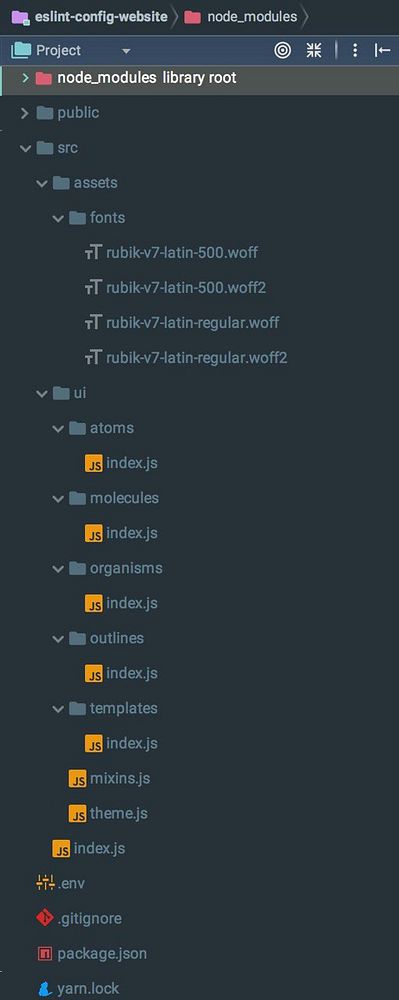399x1000 pixels.
Task: Click the font icon of rubik-v7-latin-500.woff
Action: tap(92, 253)
